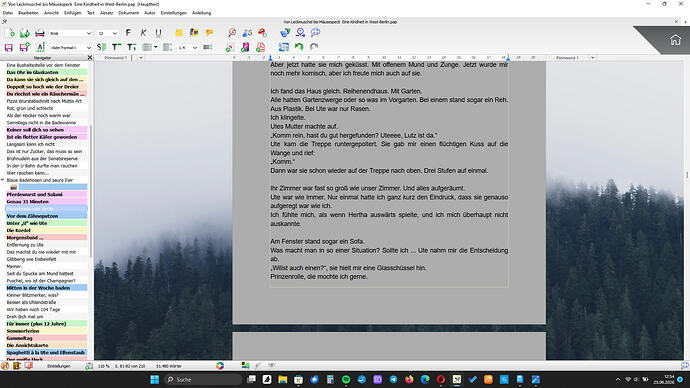Open the Bearbeiten menu
690x388 pixels.
pyautogui.click(x=28, y=13)
